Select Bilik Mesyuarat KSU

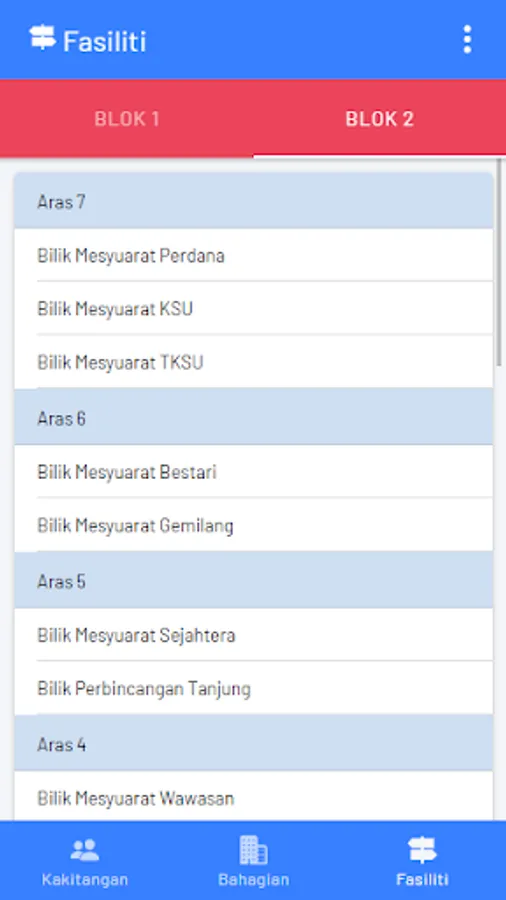(x=254, y=309)
